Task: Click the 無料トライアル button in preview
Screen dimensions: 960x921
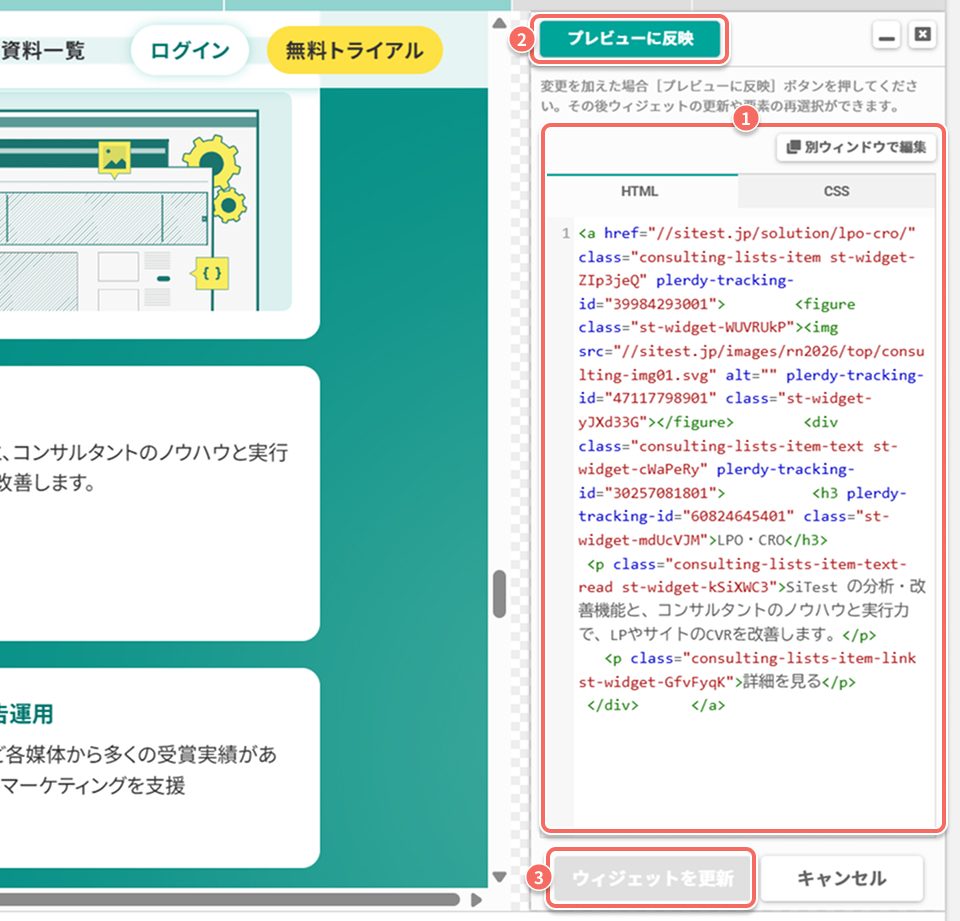Action: click(354, 50)
